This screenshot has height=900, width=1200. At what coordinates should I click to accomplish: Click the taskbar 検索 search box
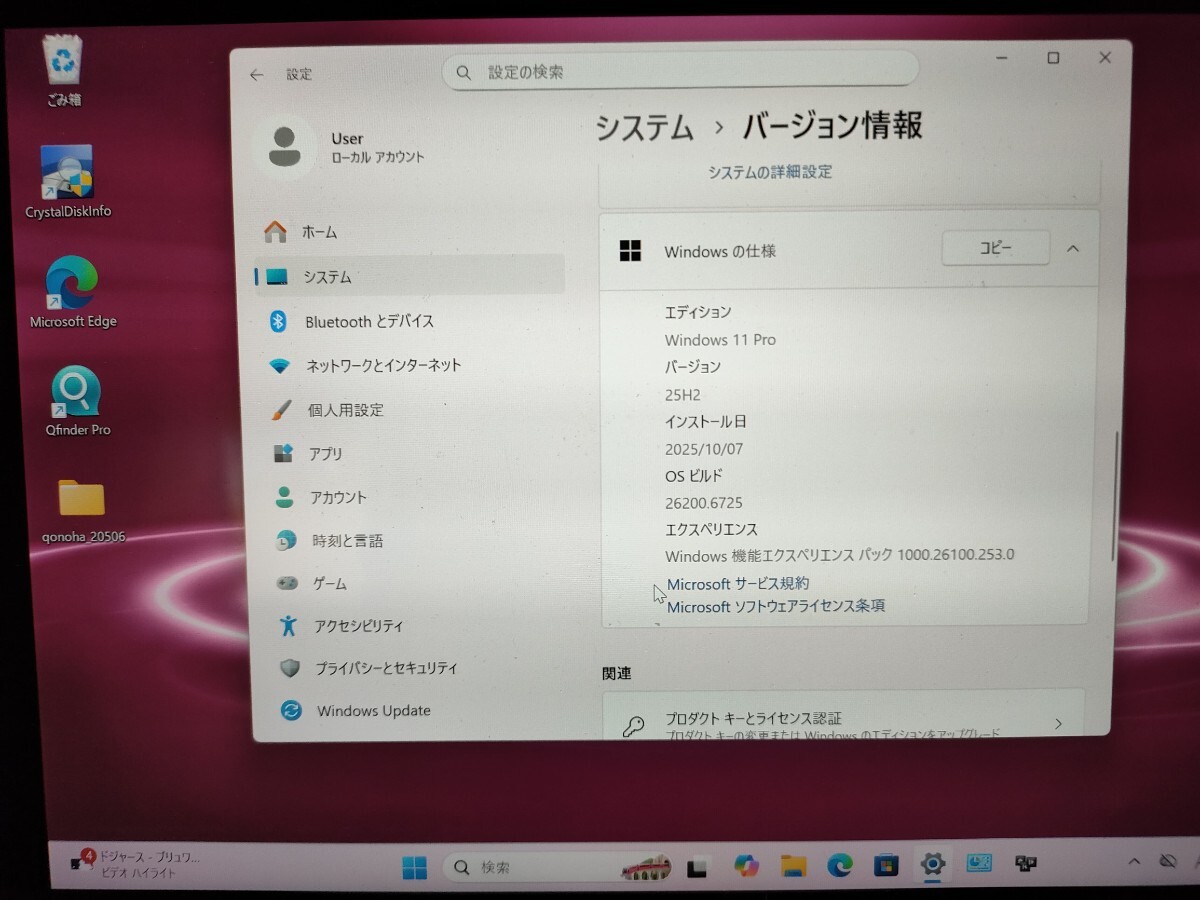click(x=557, y=868)
